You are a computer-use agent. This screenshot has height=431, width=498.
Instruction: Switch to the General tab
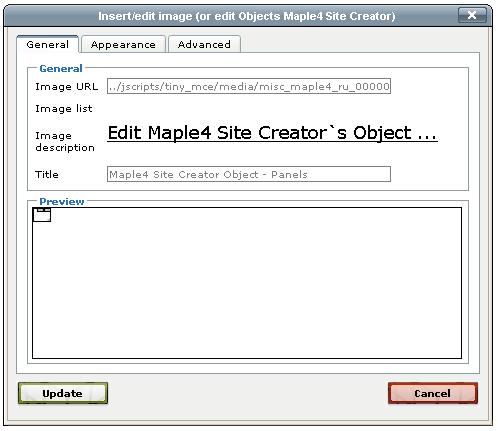47,44
